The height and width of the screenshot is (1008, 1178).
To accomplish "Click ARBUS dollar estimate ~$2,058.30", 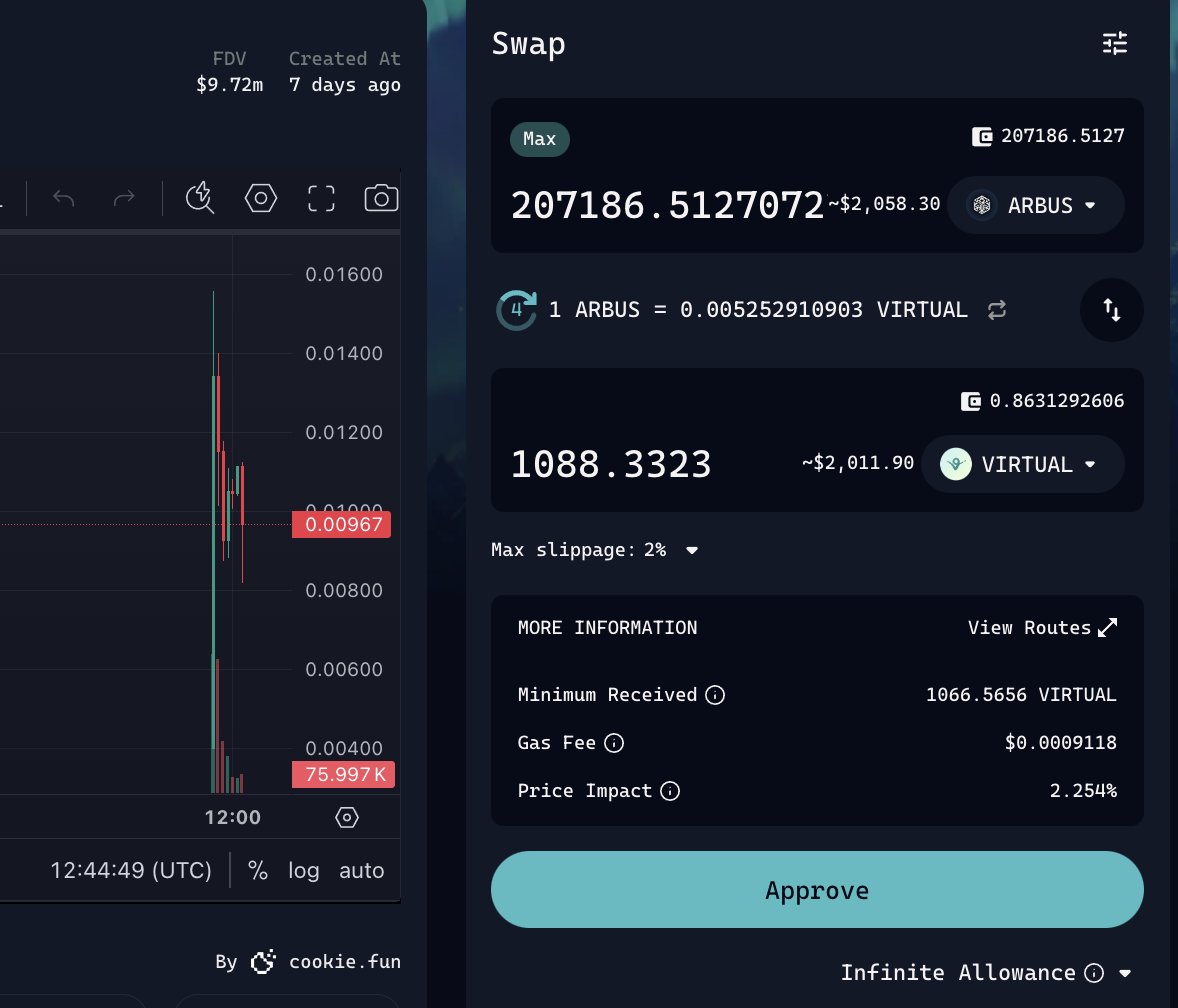I will point(884,204).
